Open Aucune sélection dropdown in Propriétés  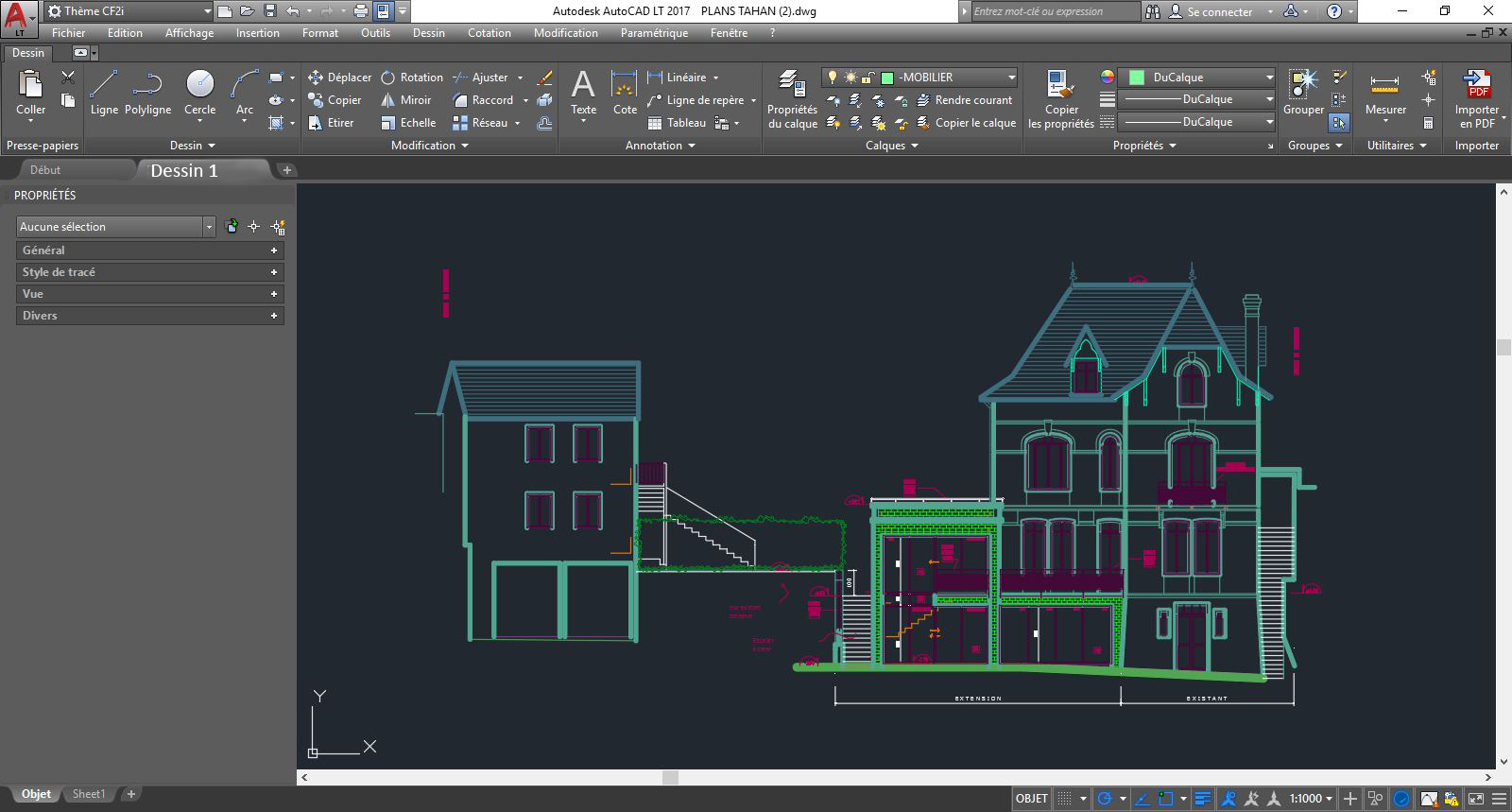coord(116,227)
